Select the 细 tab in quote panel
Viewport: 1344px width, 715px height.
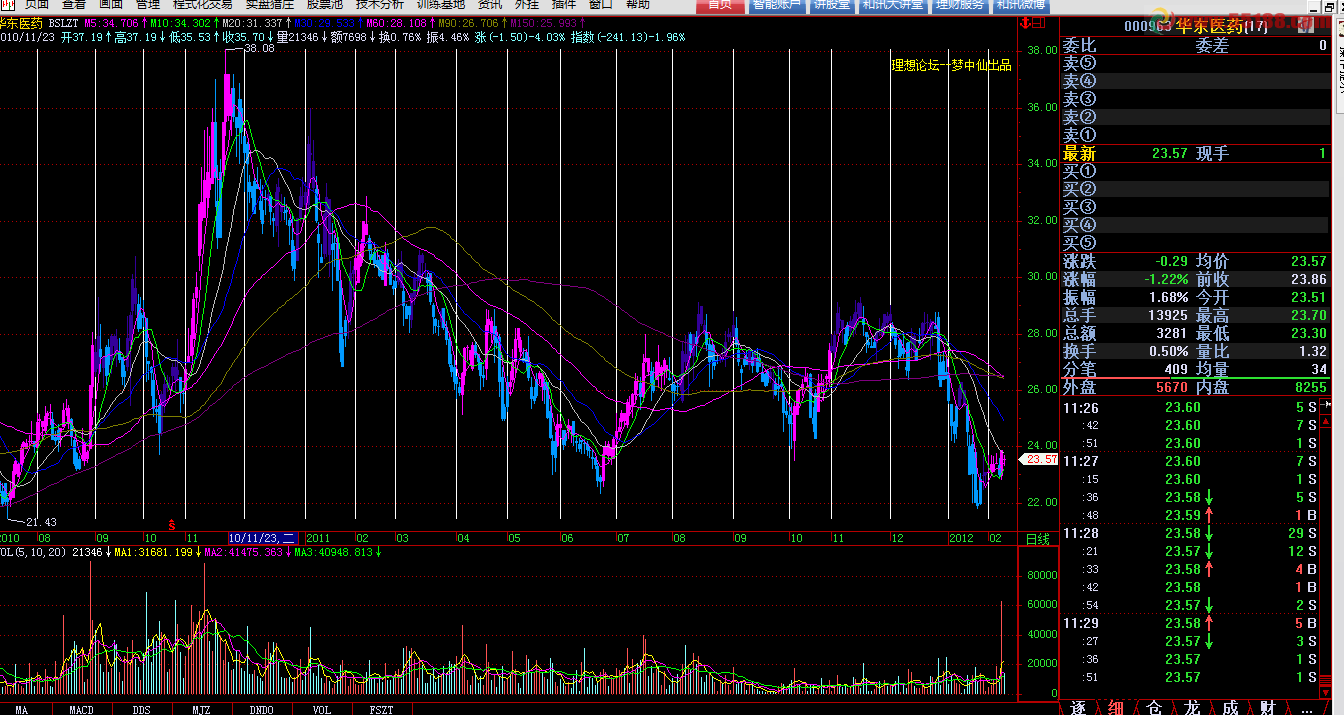[1116, 707]
